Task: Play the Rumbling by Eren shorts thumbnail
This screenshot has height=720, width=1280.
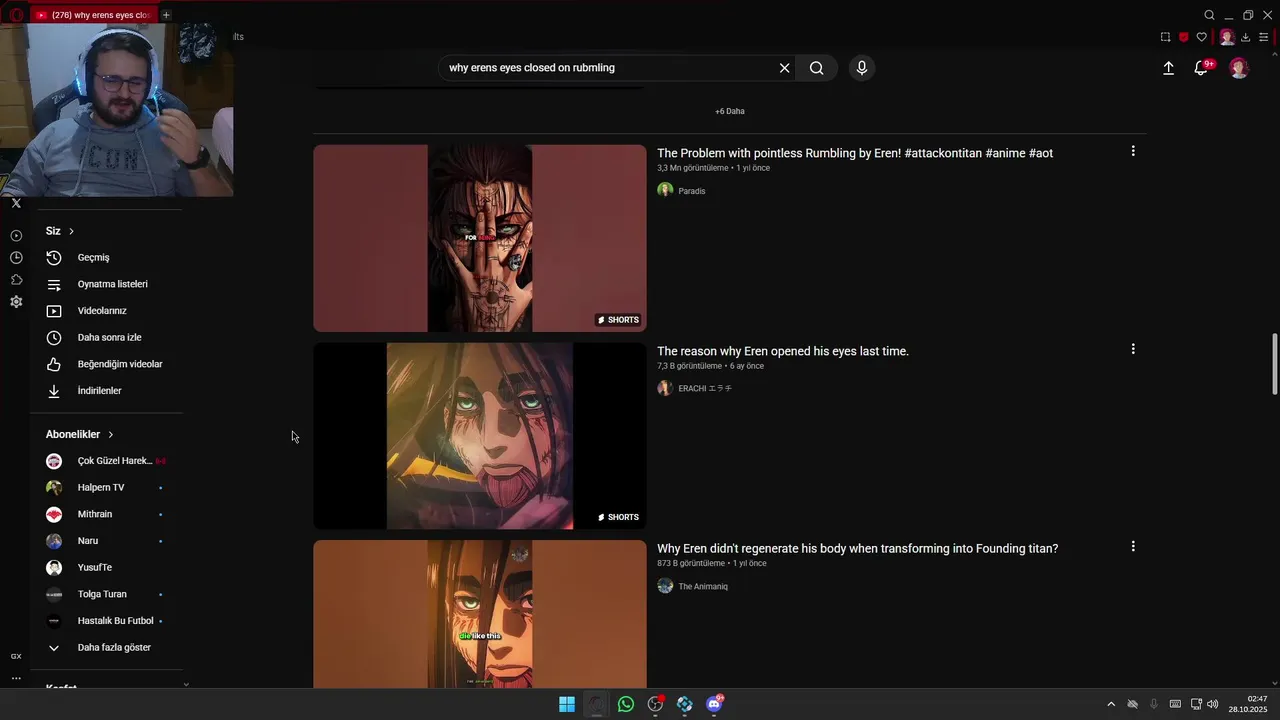Action: 480,238
